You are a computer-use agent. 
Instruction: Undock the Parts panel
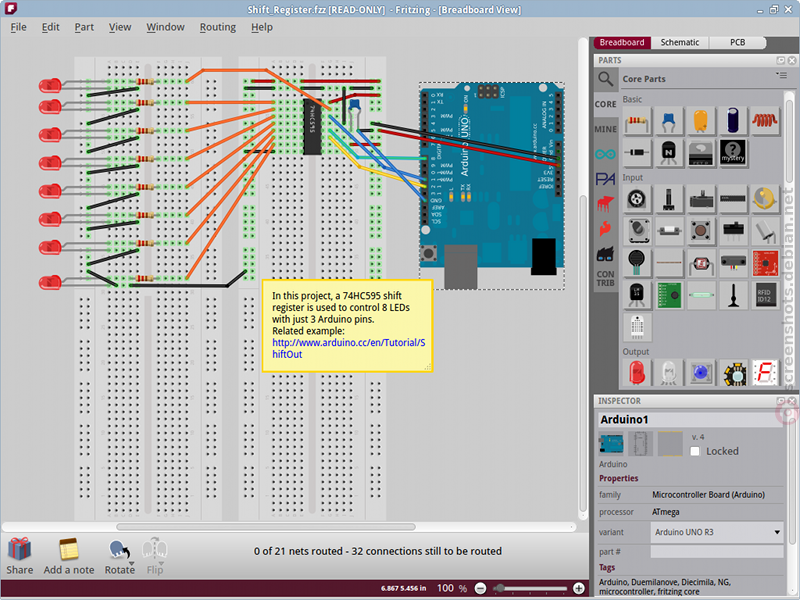click(x=781, y=60)
